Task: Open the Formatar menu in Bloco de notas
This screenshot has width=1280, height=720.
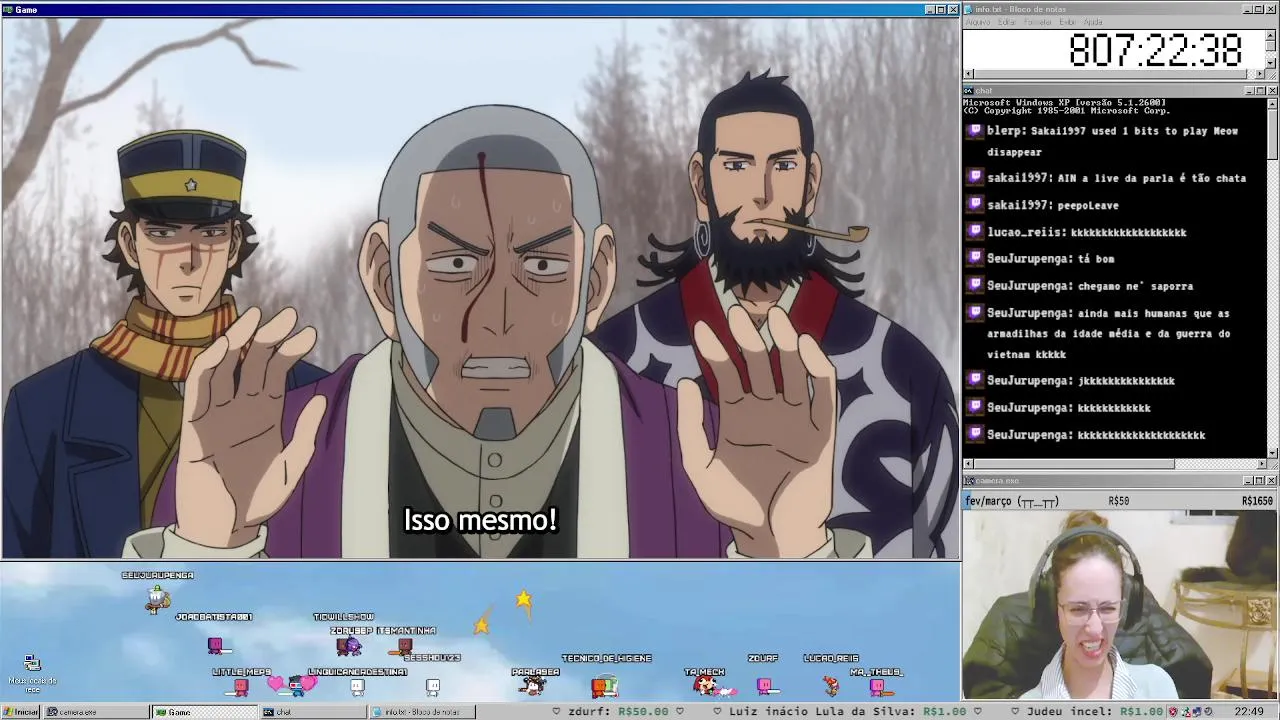Action: point(1038,22)
